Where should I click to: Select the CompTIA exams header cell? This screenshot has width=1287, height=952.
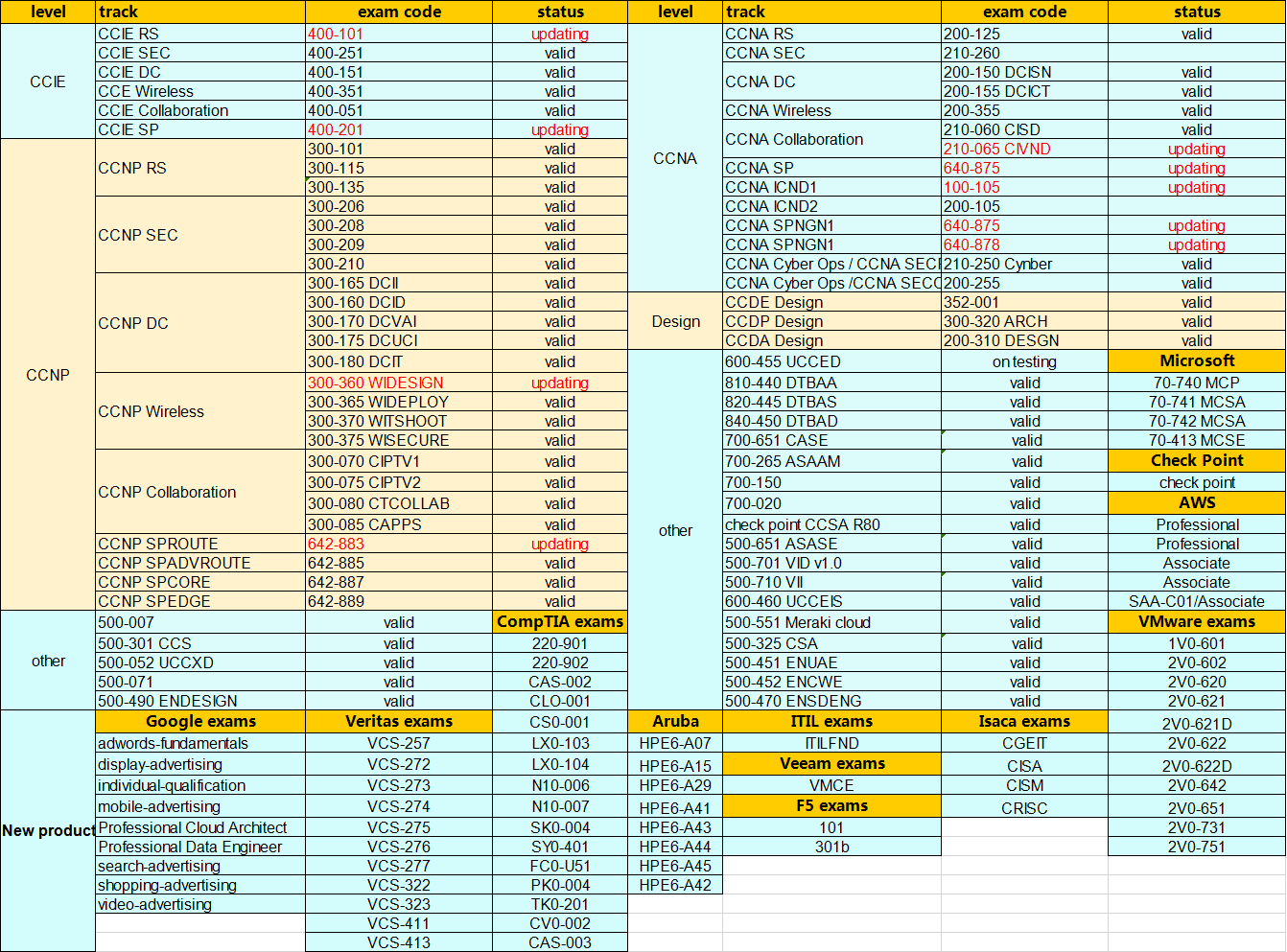tap(559, 621)
